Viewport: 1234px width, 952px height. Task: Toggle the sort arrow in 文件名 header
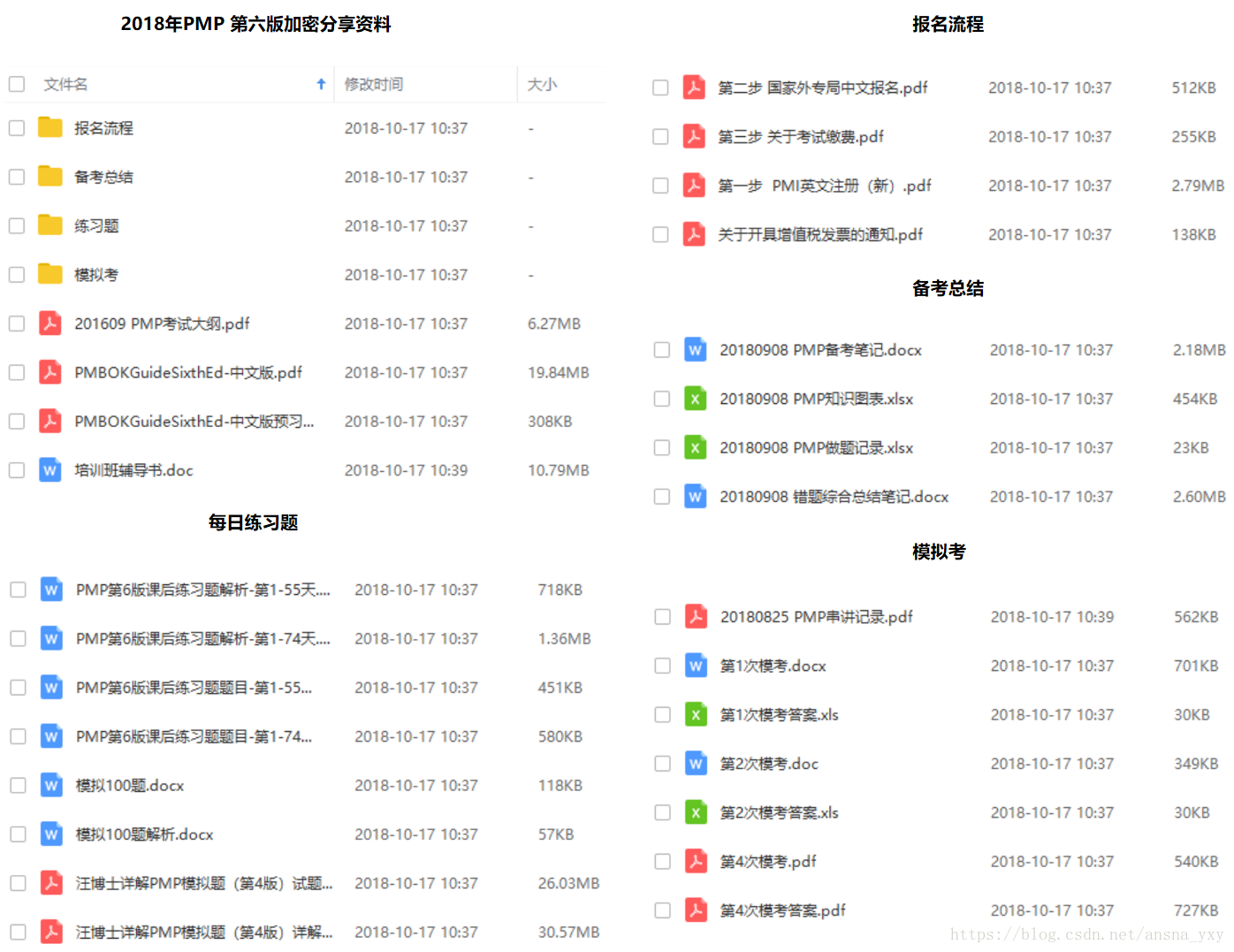pyautogui.click(x=321, y=84)
